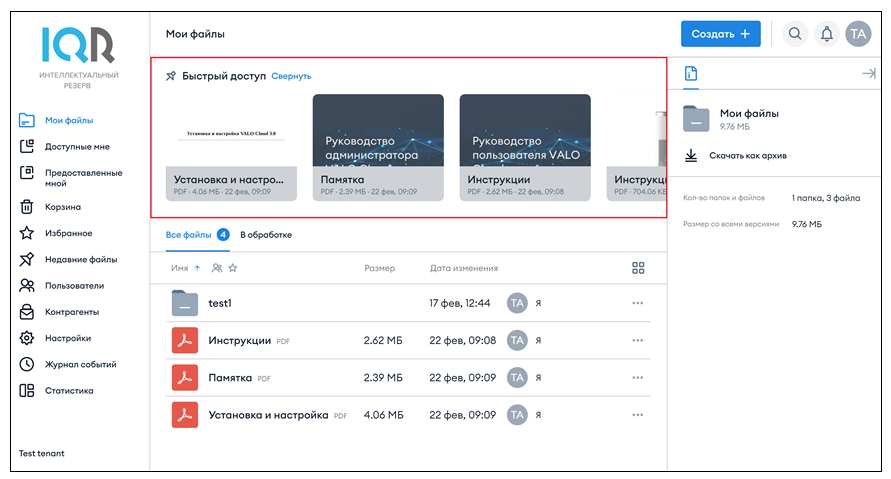Click the 4.06 МБ size cell
This screenshot has width=891, height=479.
pos(383,415)
